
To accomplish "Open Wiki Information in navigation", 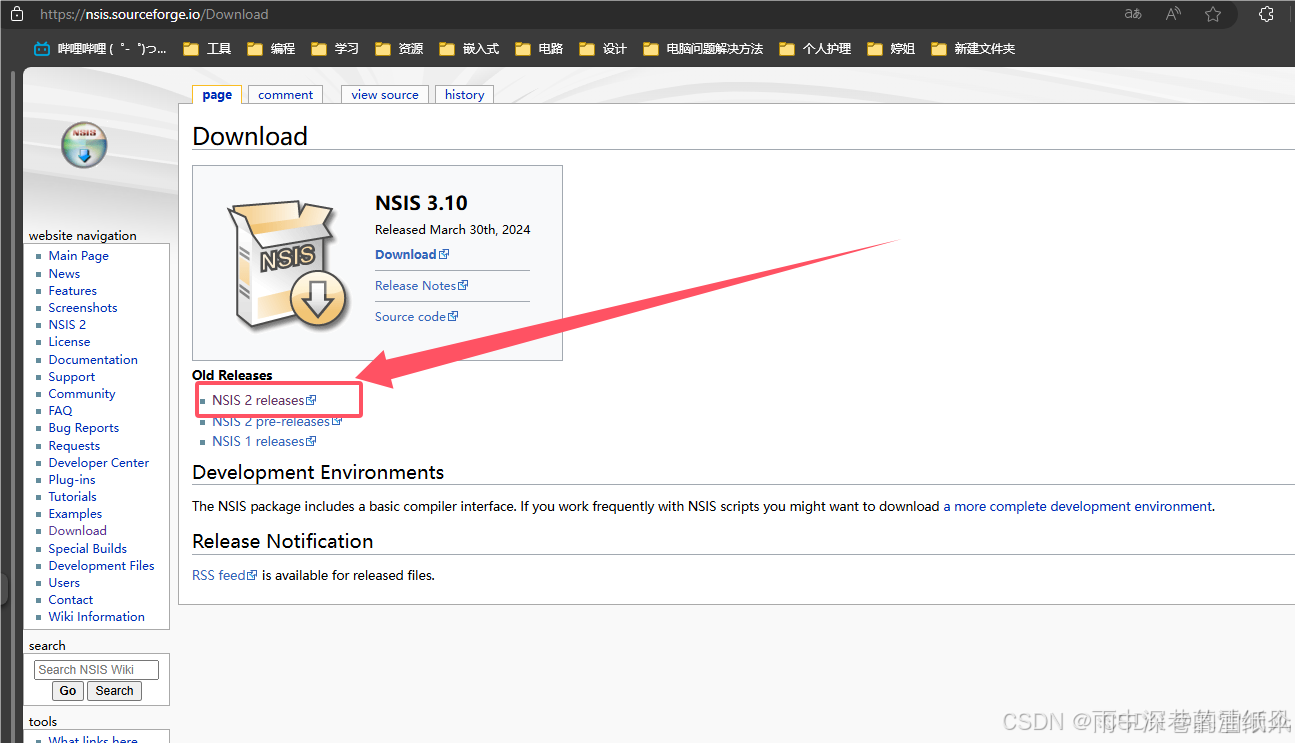I will pyautogui.click(x=96, y=616).
